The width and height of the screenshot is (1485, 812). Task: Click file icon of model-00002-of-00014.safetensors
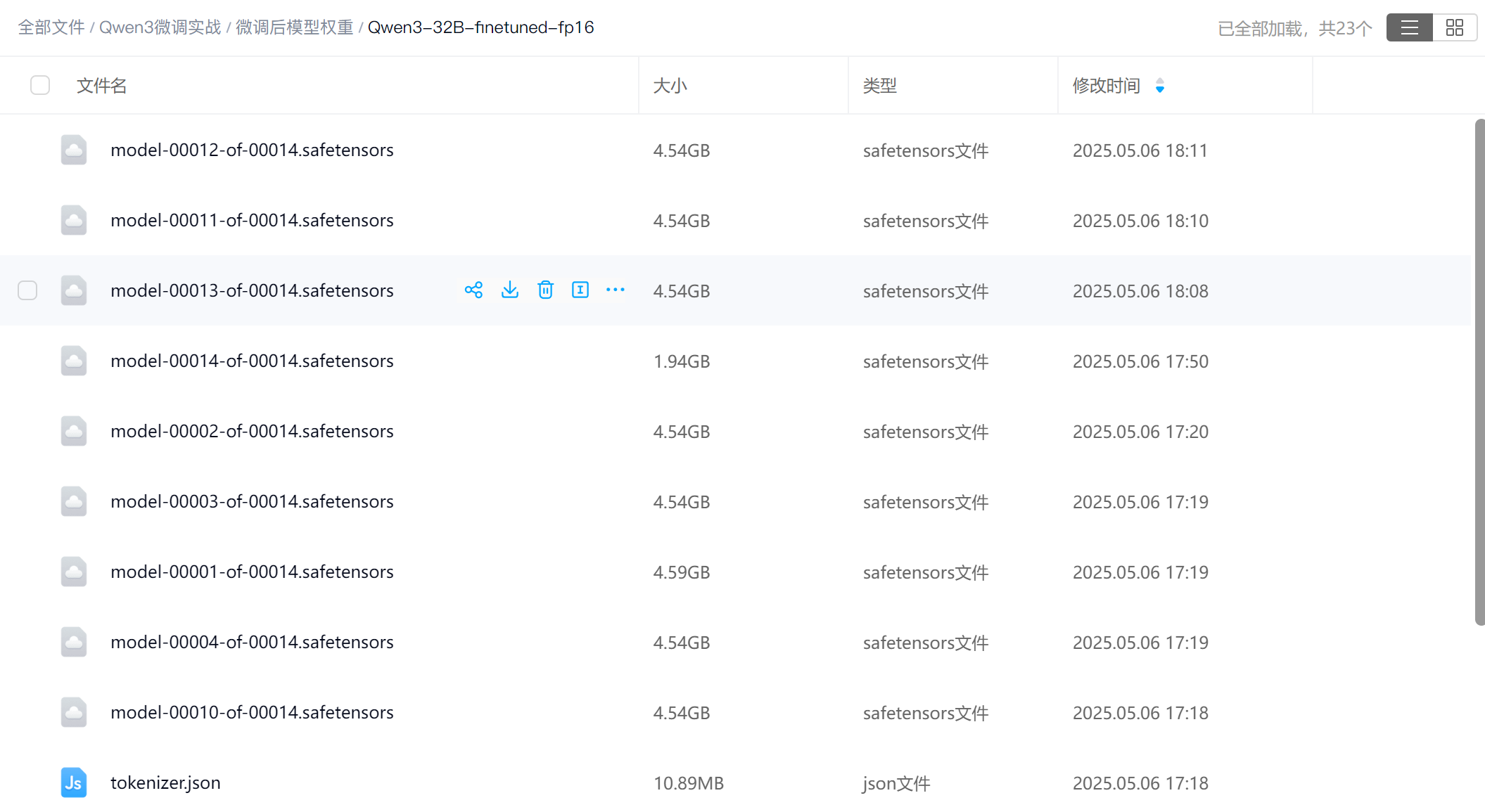point(74,431)
